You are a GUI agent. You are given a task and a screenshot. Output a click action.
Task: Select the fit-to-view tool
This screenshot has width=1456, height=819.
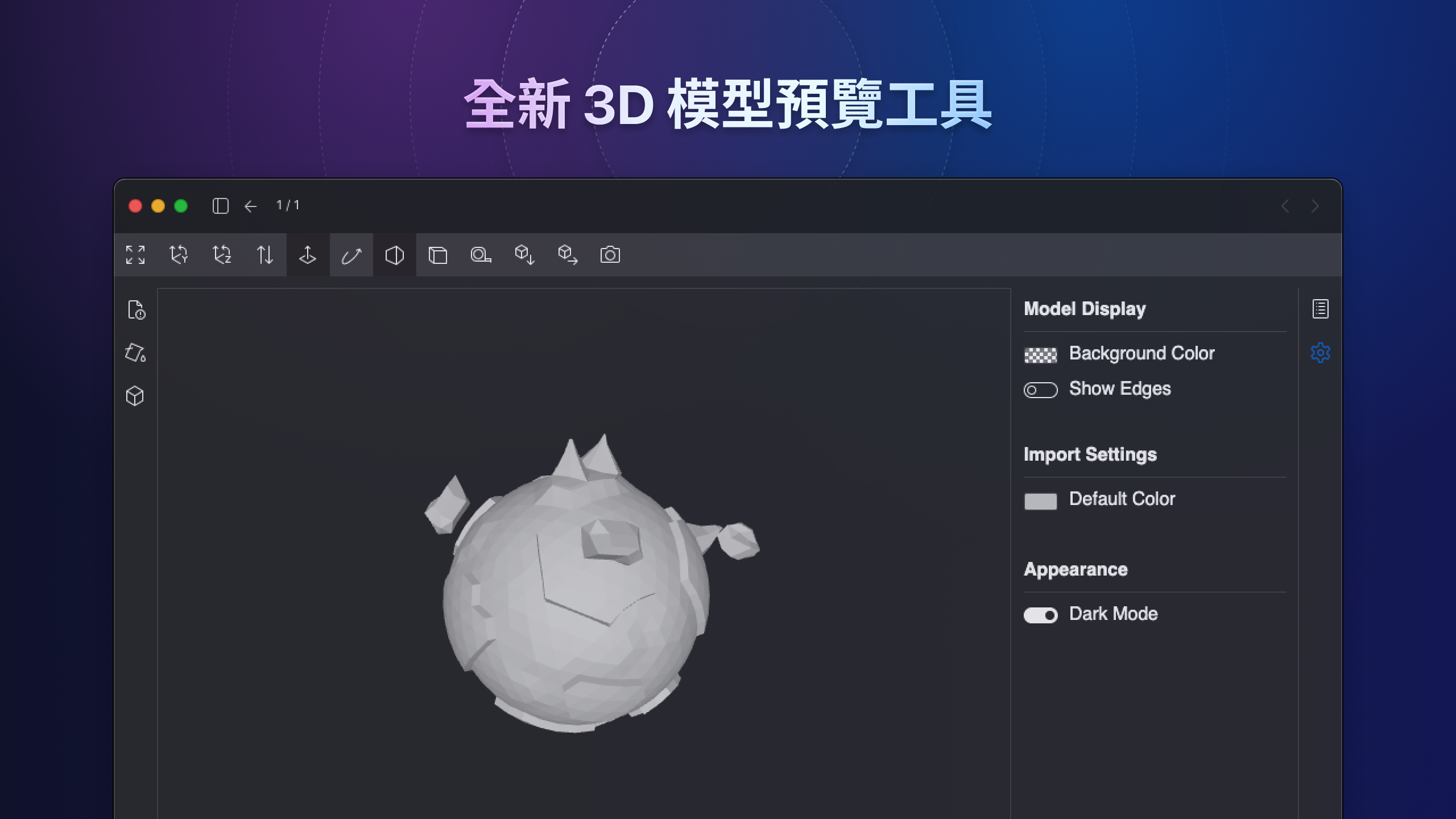coord(135,255)
